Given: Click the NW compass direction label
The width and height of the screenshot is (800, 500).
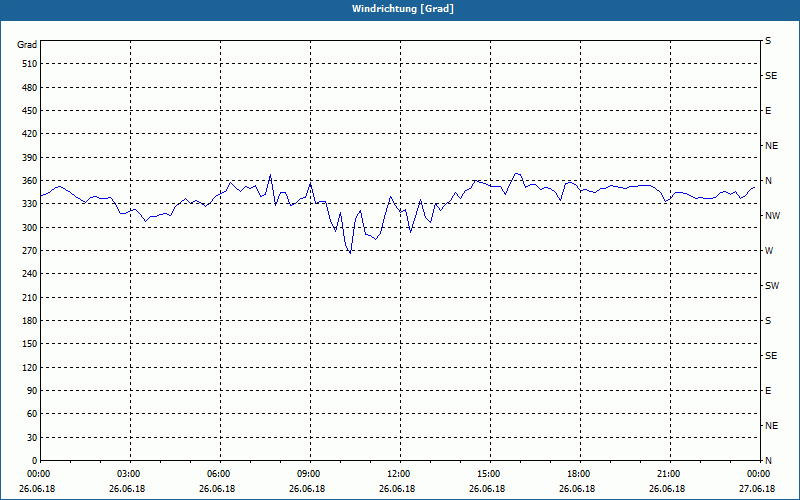Looking at the screenshot, I should 772,216.
